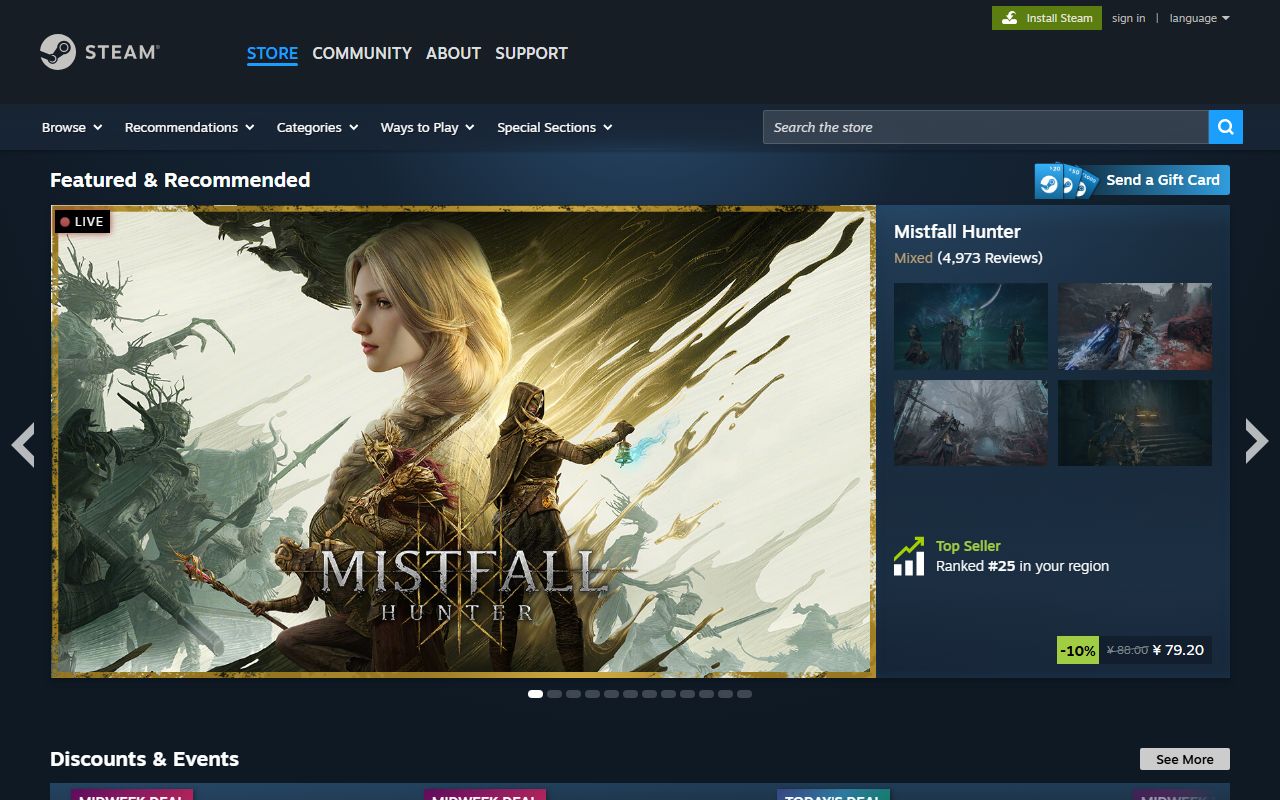Click the magnifier search button

(1225, 127)
